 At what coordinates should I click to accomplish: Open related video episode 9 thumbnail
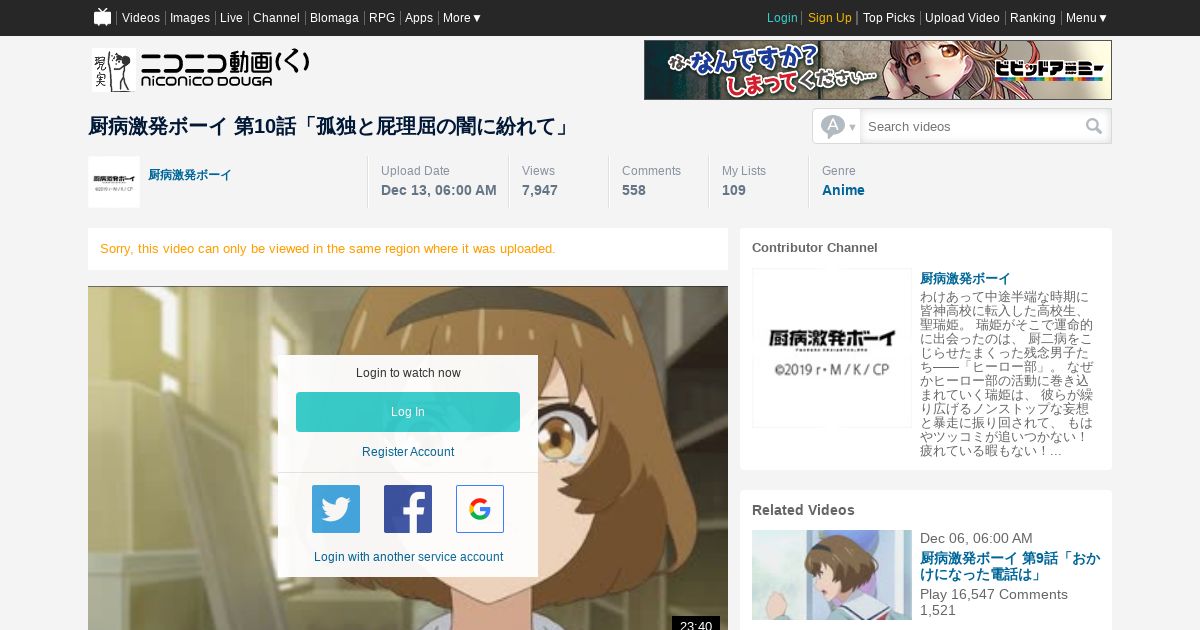click(832, 575)
